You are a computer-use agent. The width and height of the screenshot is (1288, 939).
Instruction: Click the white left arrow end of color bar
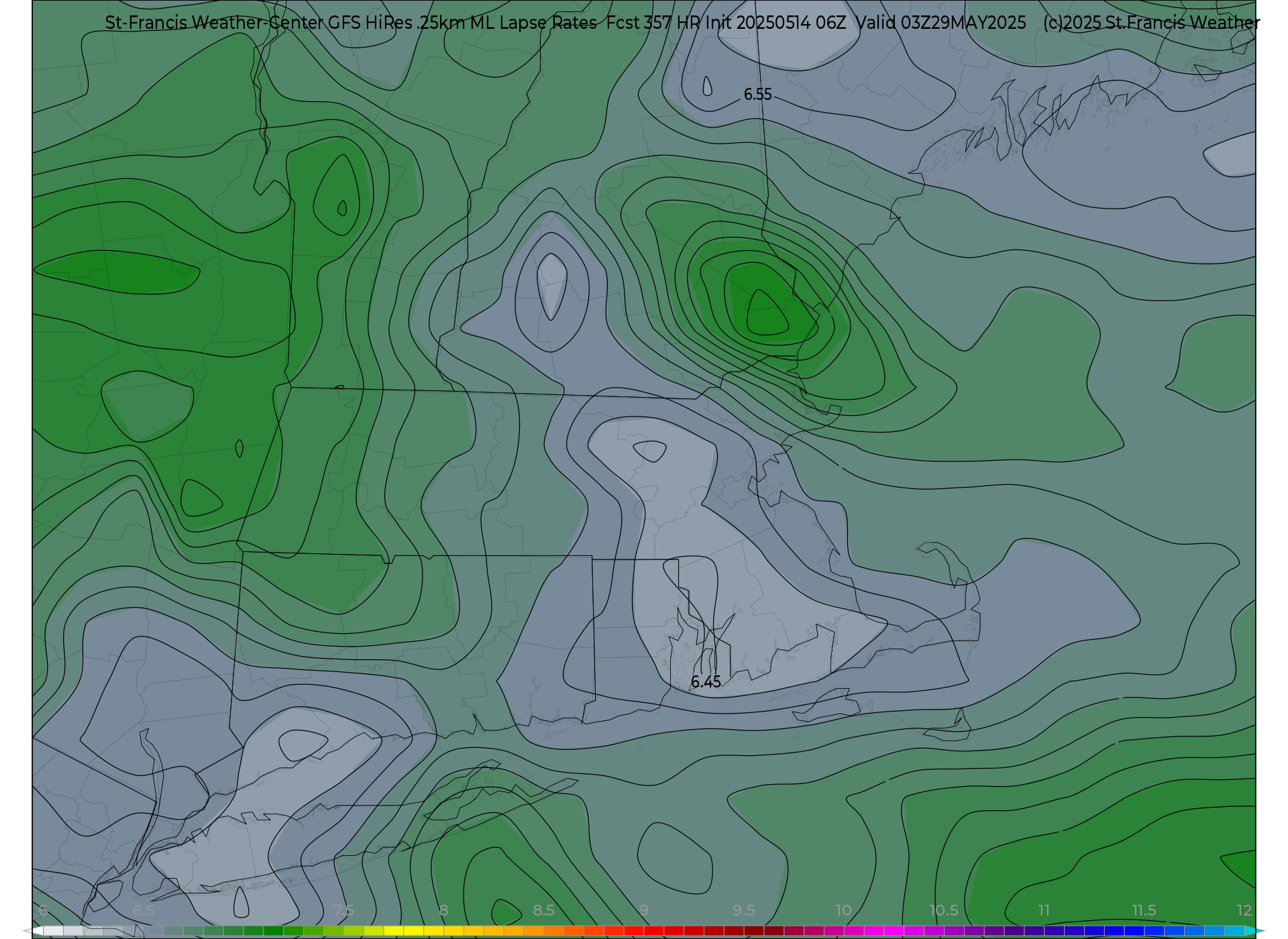point(32,931)
